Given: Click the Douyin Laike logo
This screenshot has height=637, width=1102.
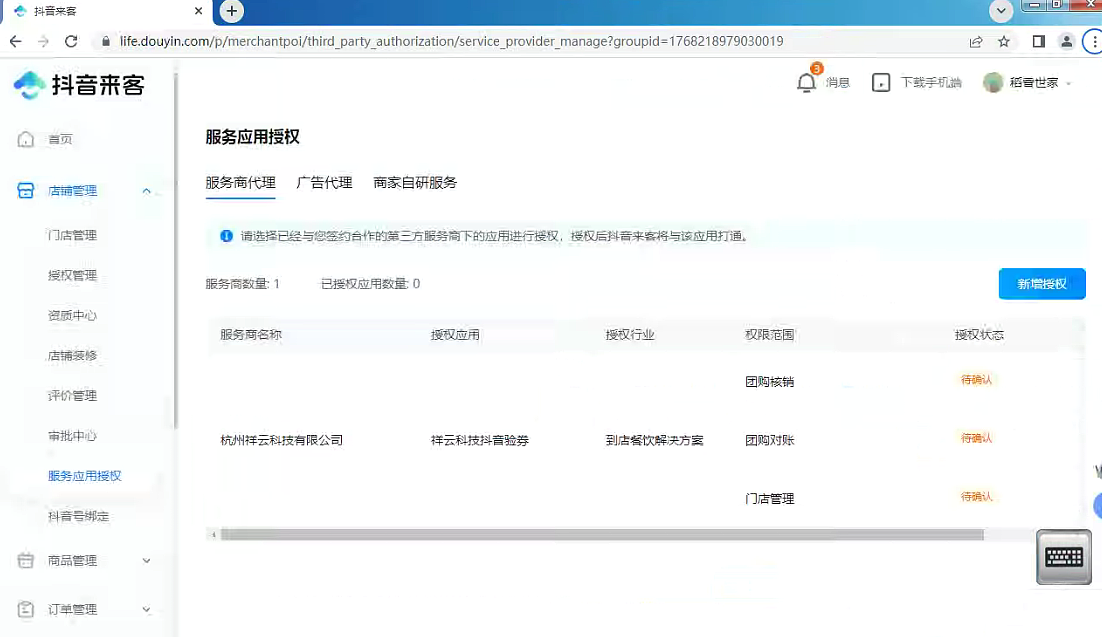Looking at the screenshot, I should 80,85.
